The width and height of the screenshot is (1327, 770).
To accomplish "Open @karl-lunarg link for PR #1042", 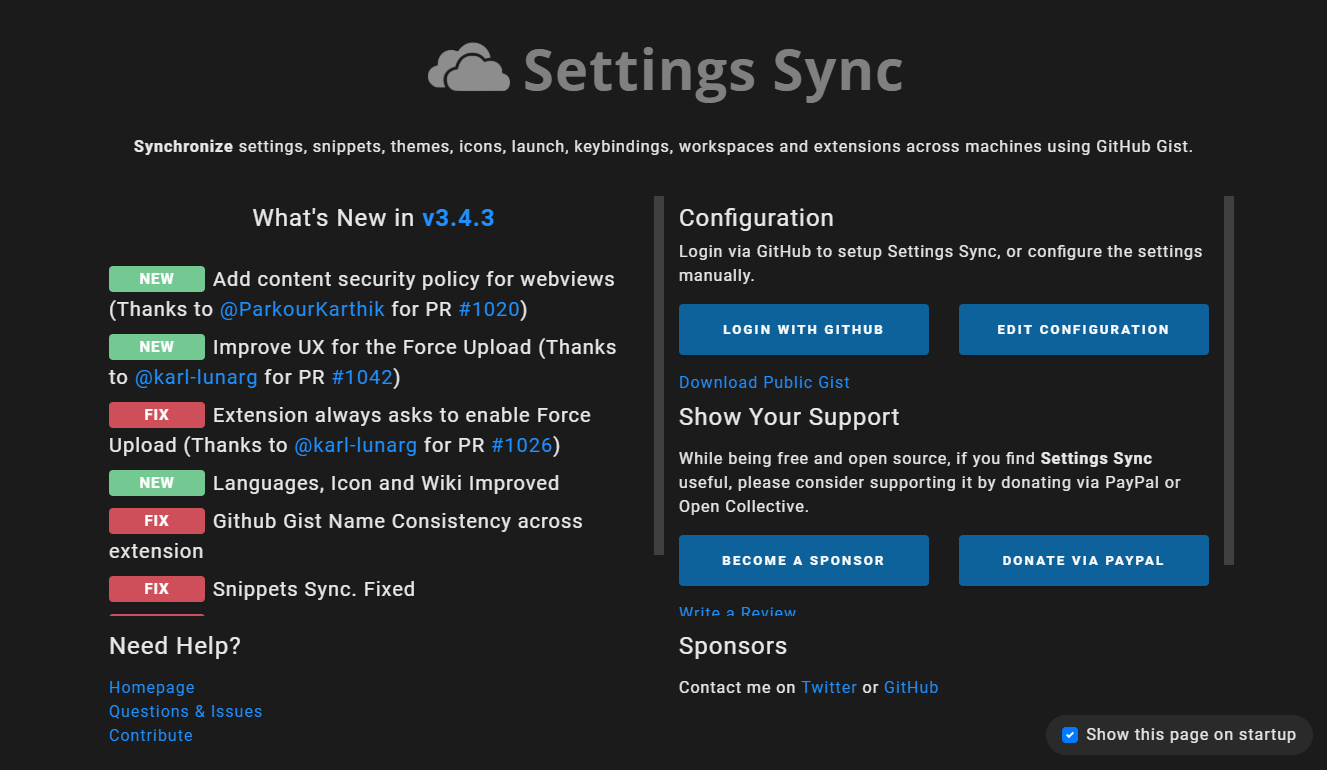I will 196,377.
